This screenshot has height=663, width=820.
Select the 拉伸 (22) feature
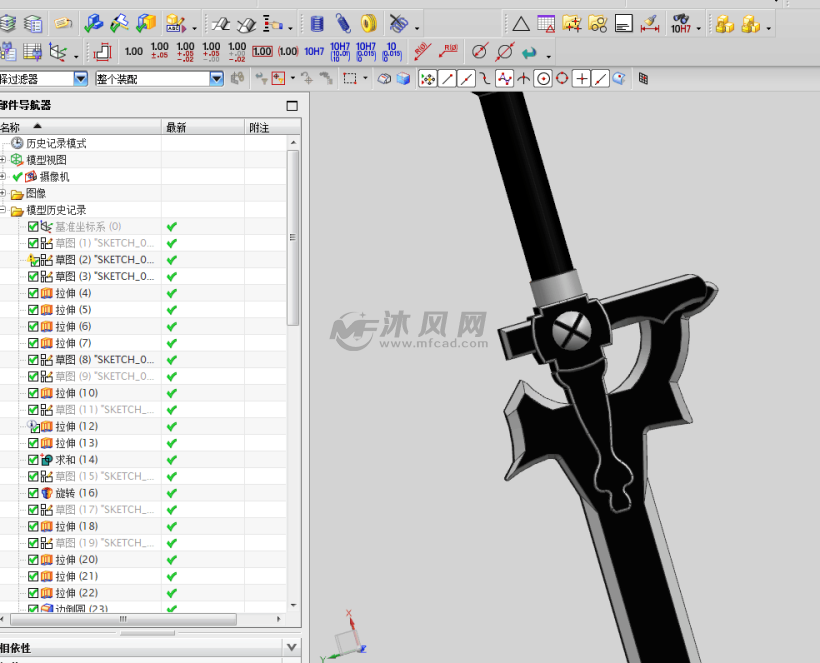click(x=76, y=593)
